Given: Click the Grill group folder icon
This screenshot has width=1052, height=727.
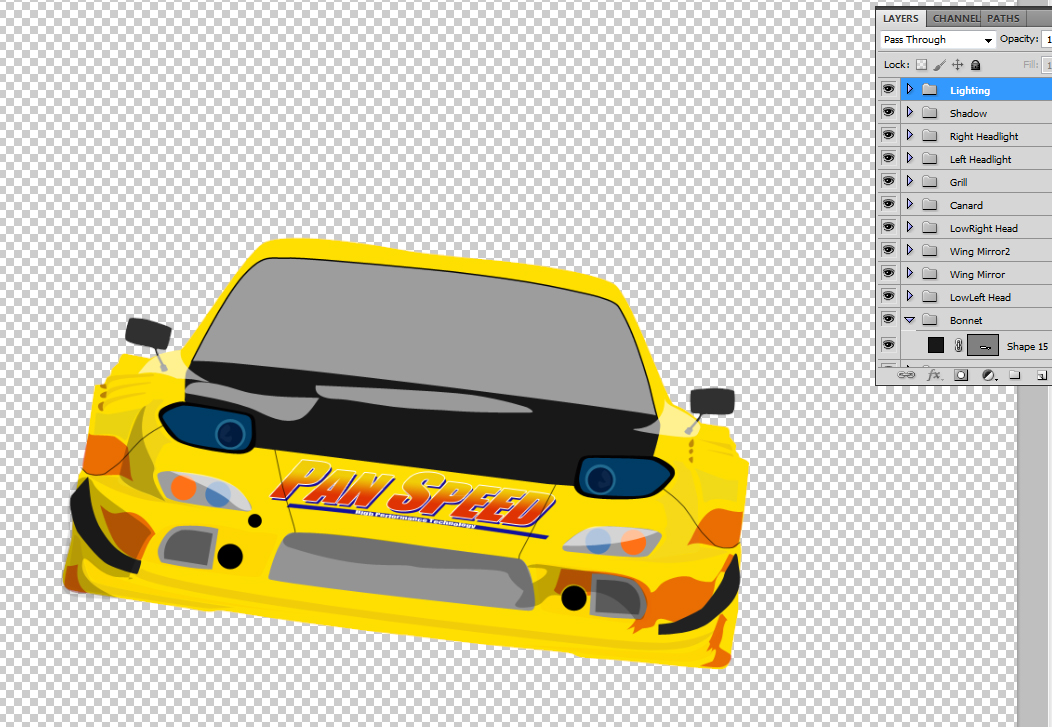Looking at the screenshot, I should (x=930, y=182).
